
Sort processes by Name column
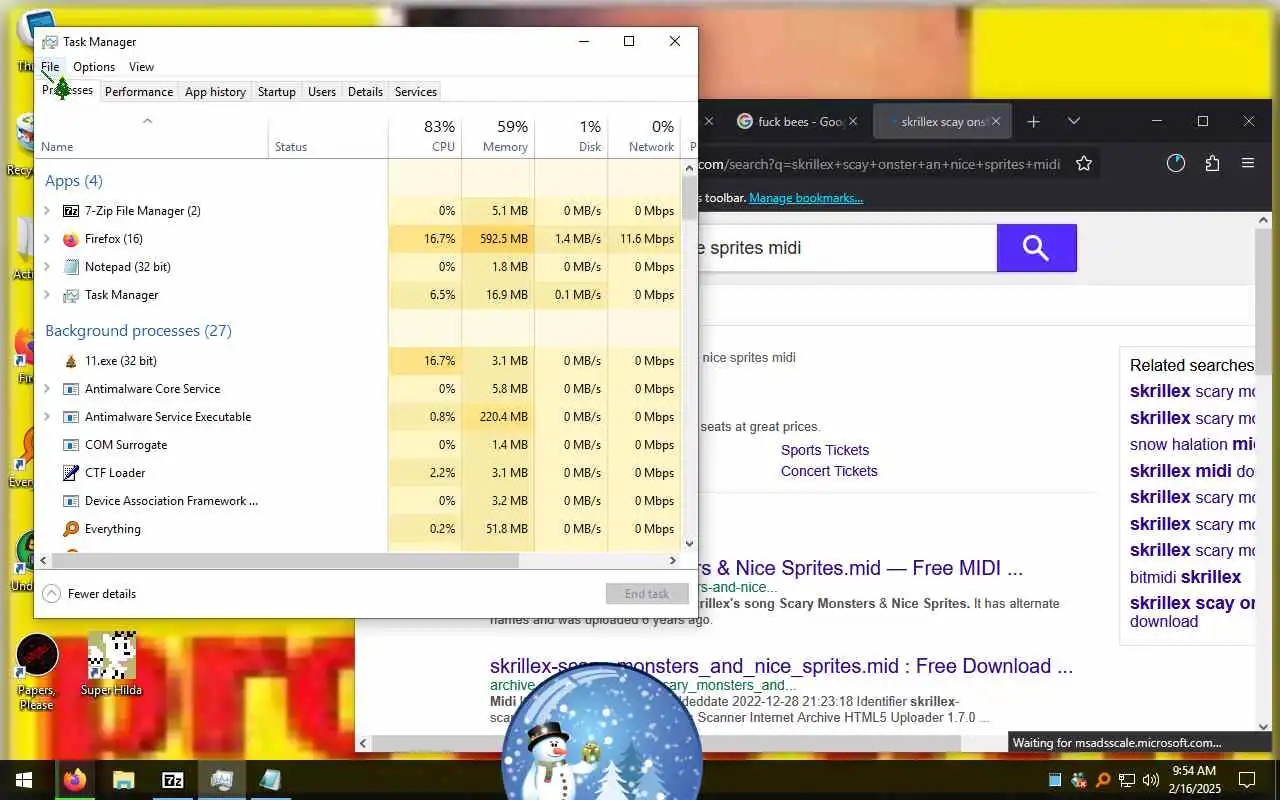click(x=152, y=136)
